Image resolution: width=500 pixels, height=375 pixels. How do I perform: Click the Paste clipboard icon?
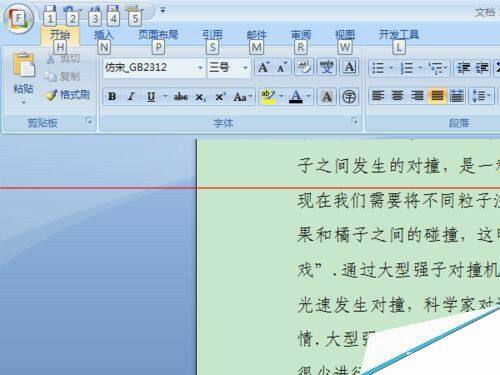[23, 65]
